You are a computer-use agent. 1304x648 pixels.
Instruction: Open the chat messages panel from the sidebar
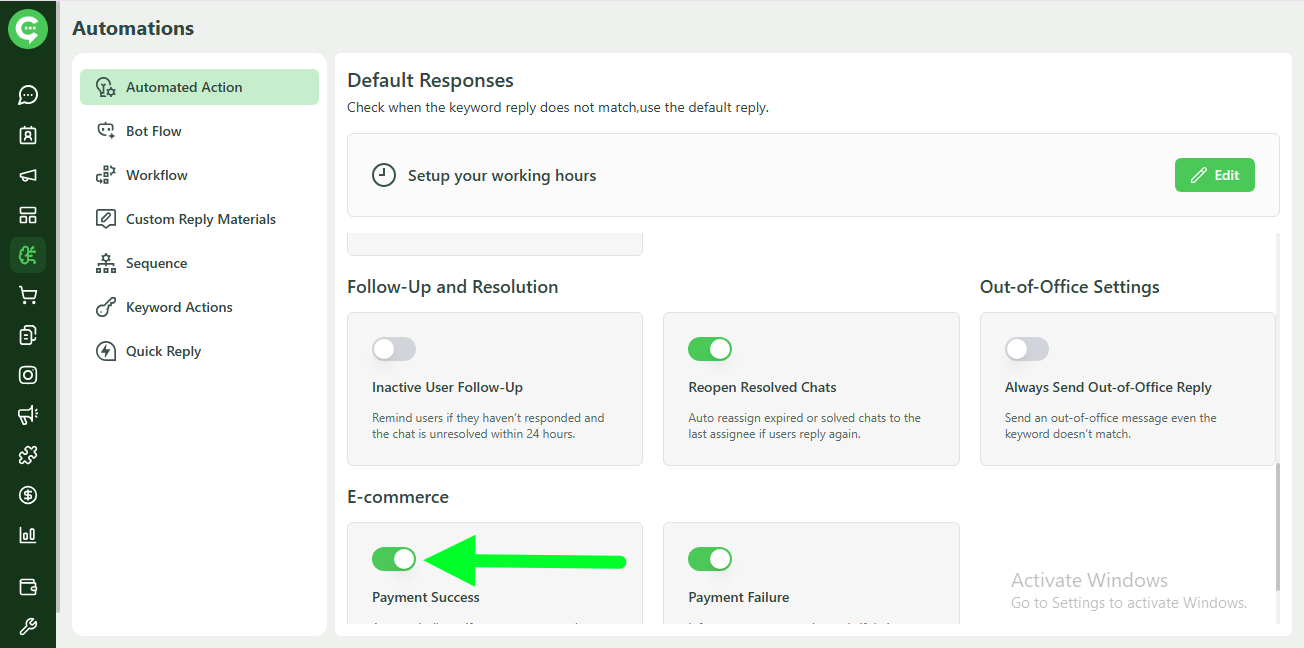tap(27, 95)
